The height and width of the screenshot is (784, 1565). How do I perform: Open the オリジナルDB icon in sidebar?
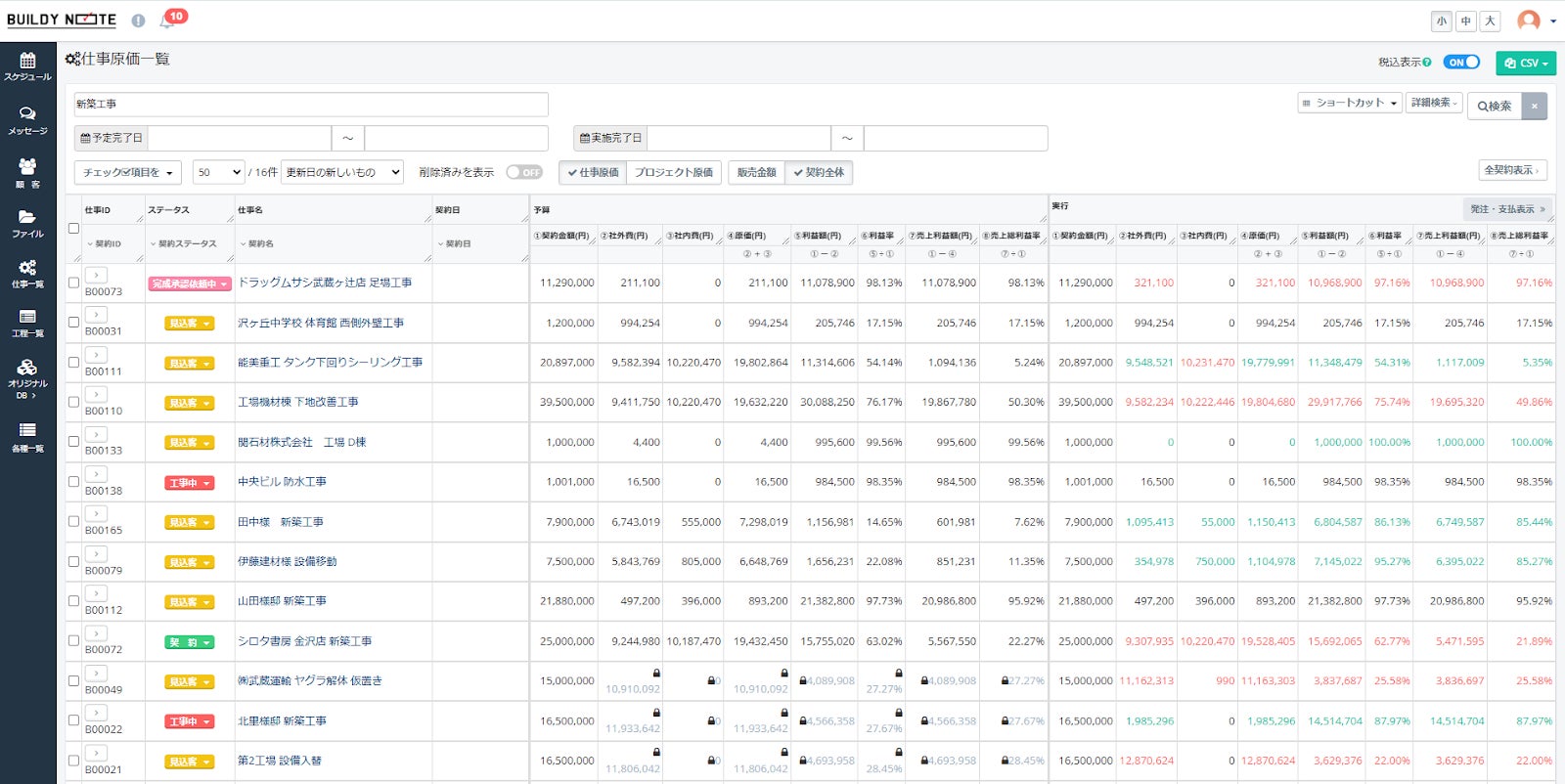(x=27, y=376)
